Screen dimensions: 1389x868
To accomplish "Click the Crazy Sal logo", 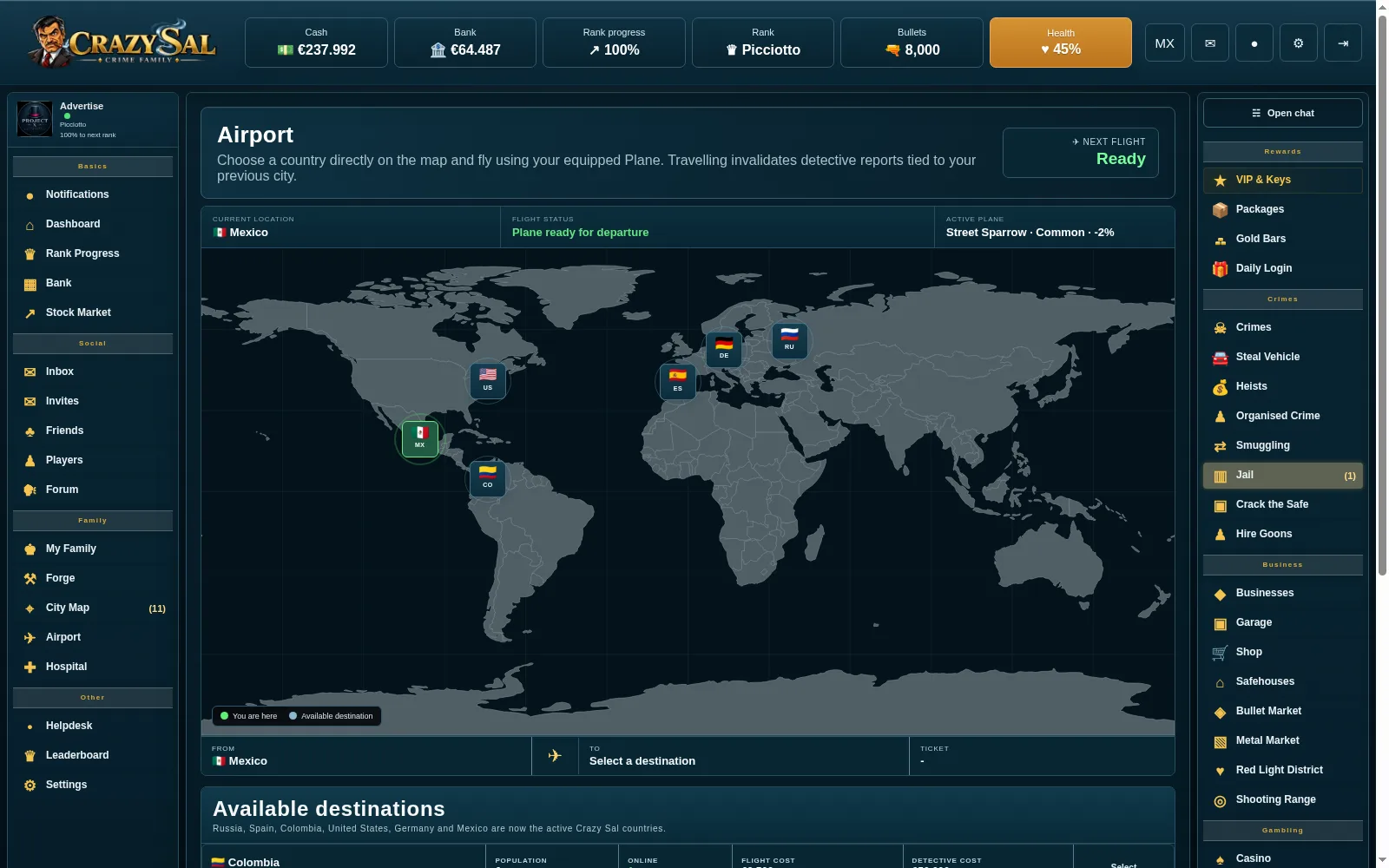I will pos(122,42).
